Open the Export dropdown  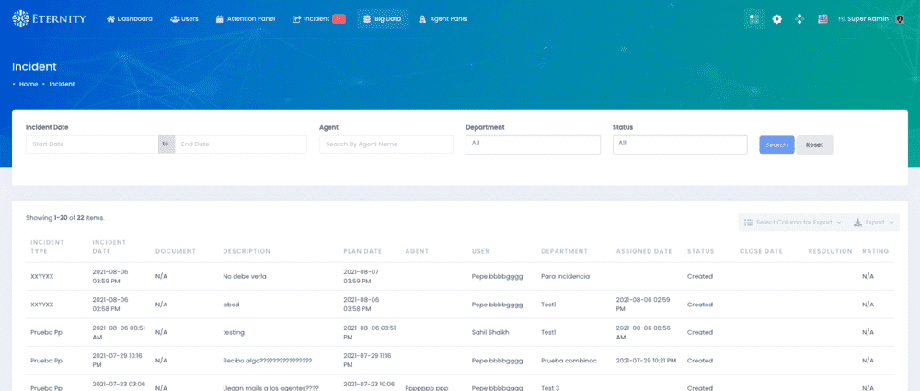point(873,223)
